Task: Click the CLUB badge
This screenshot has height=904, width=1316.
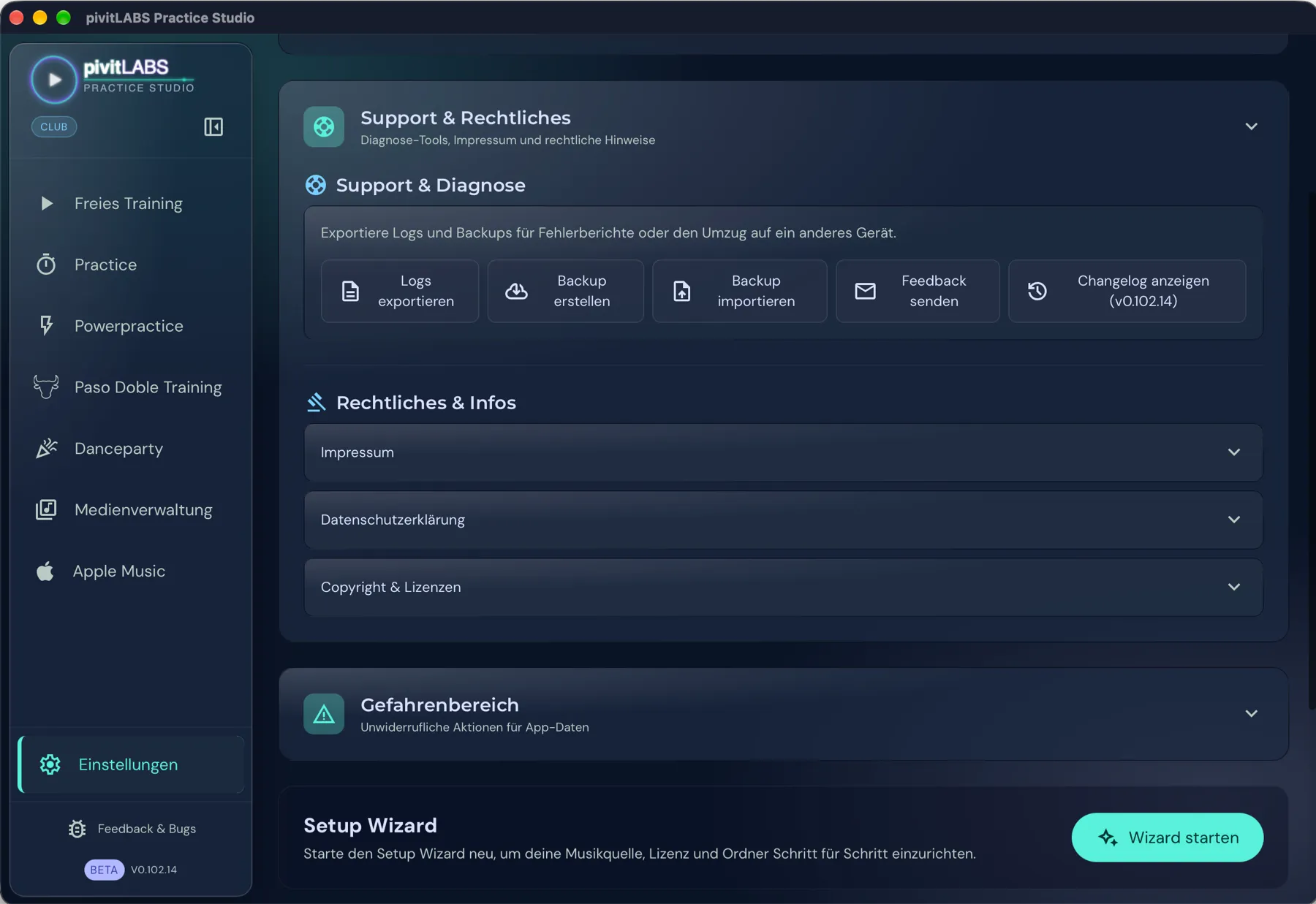Action: [54, 126]
